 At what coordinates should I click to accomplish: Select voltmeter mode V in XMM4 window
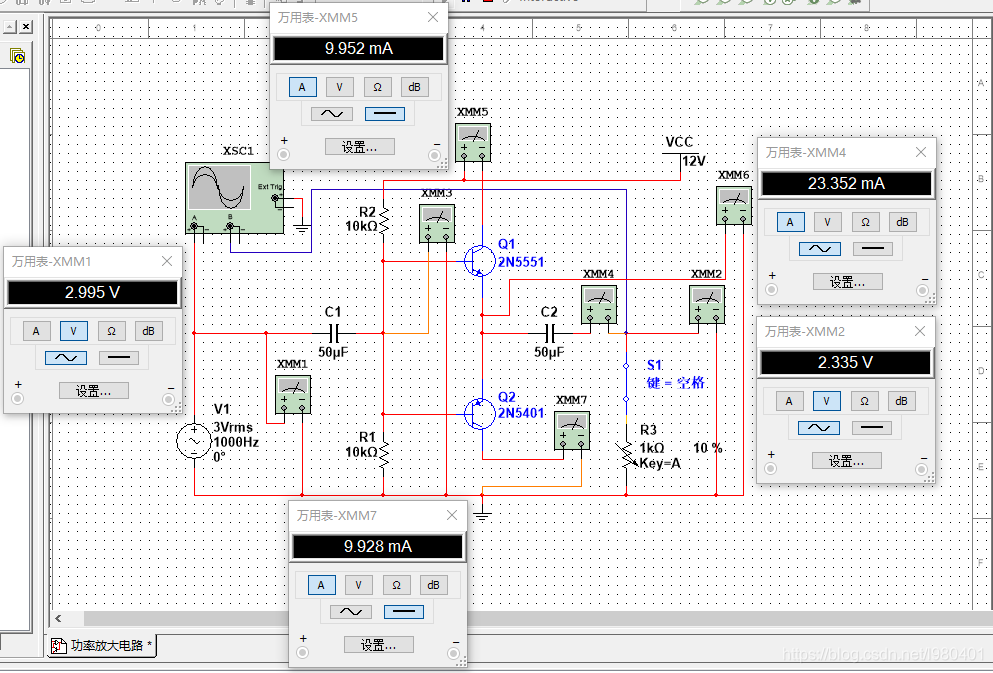point(827,222)
